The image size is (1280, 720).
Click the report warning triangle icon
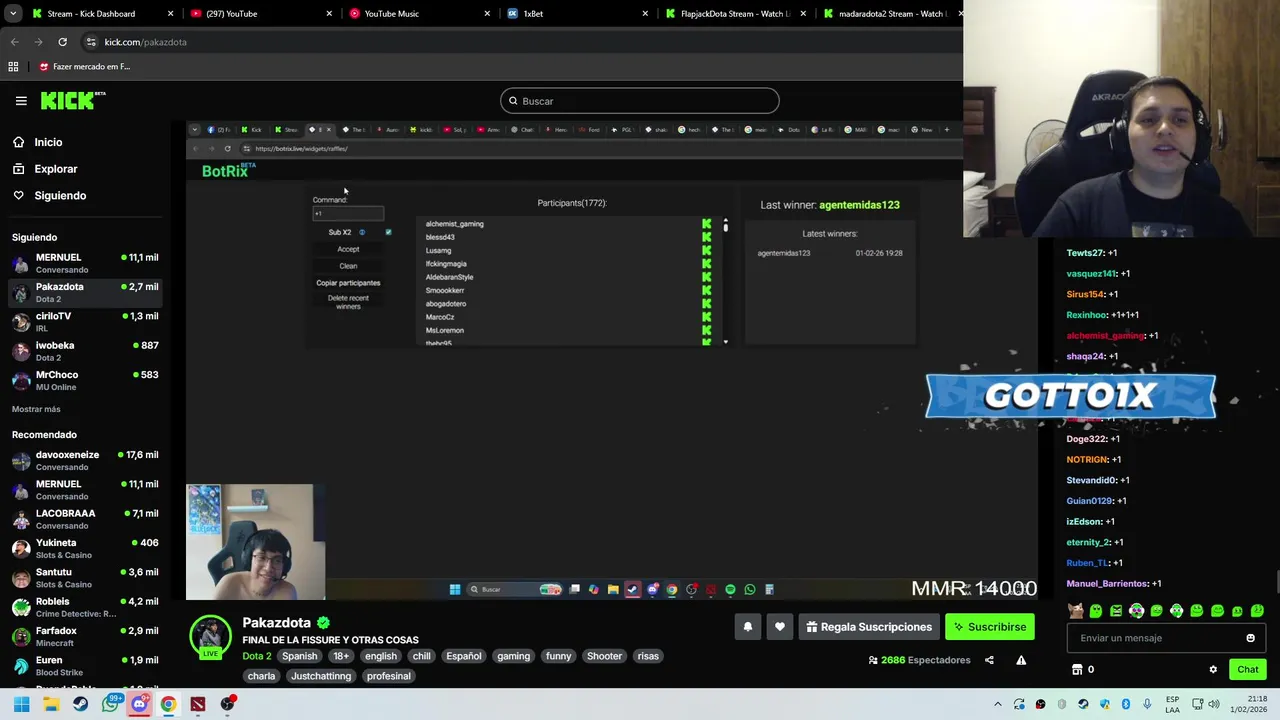click(x=1021, y=660)
